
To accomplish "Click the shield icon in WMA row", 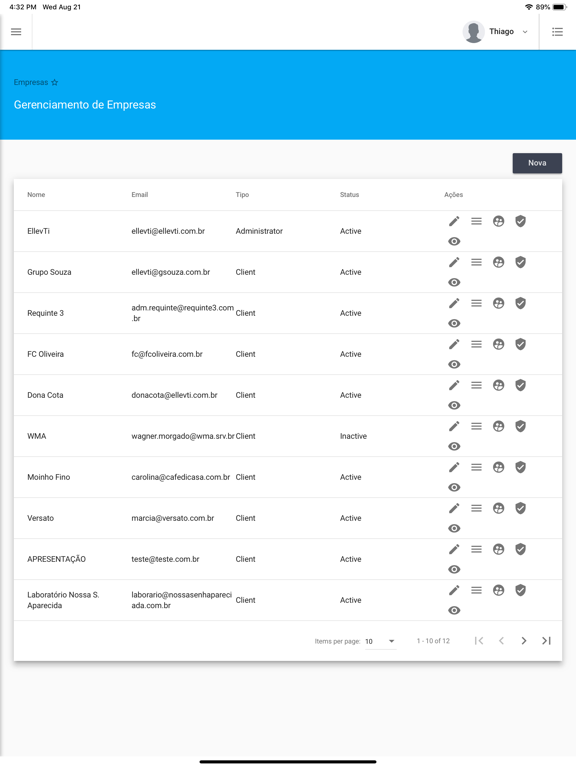I will pyautogui.click(x=520, y=427).
